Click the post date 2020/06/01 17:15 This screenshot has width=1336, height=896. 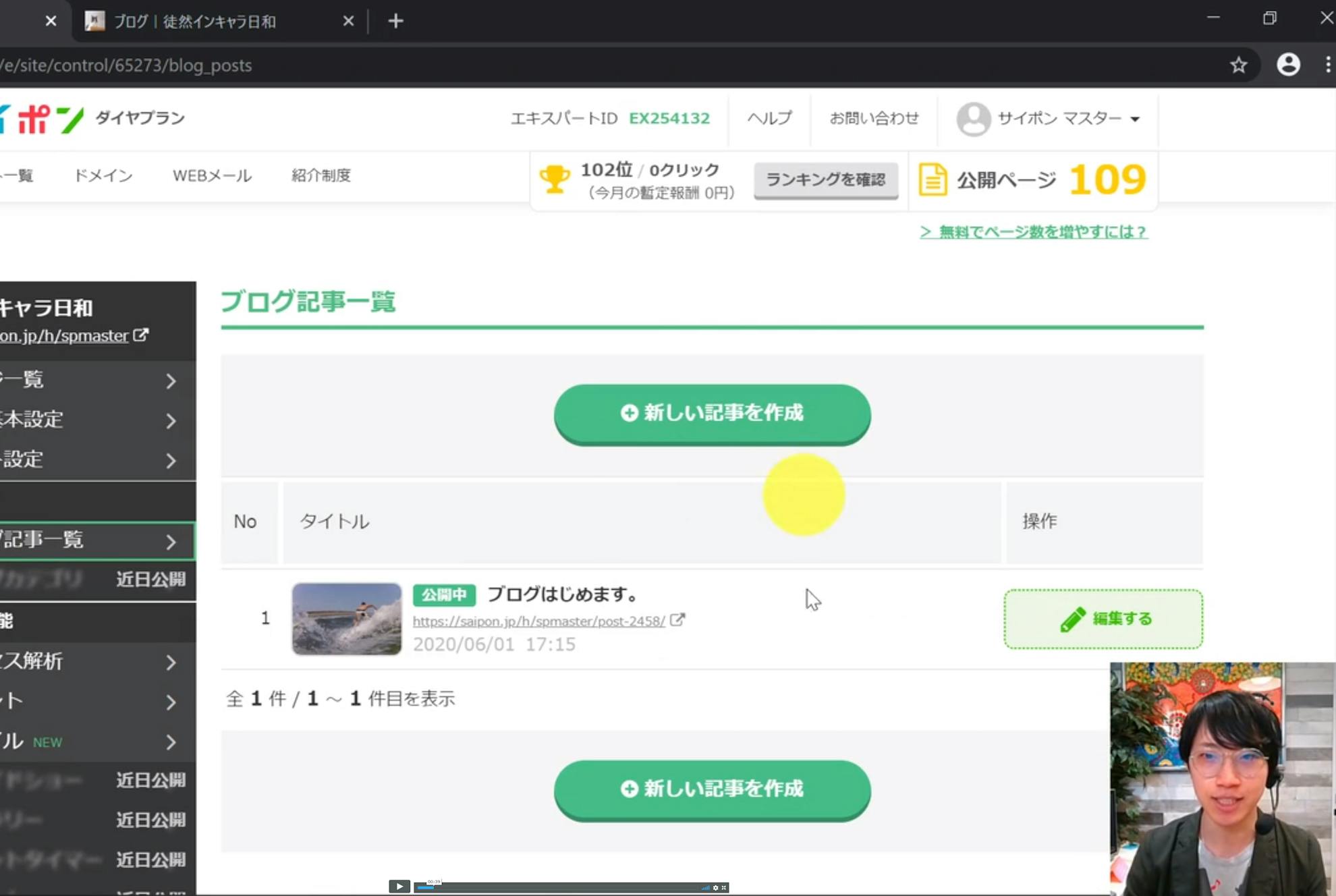point(494,644)
